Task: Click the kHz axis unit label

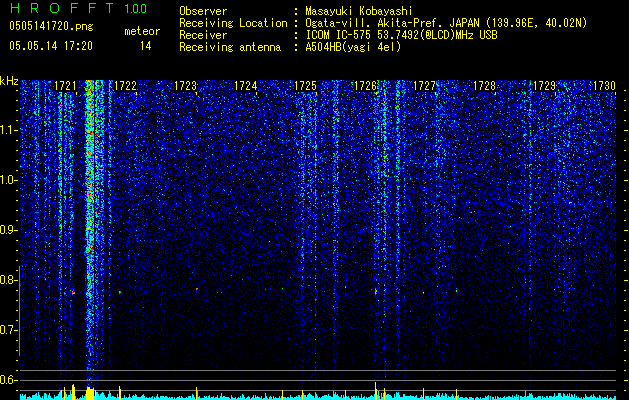Action: pyautogui.click(x=9, y=81)
